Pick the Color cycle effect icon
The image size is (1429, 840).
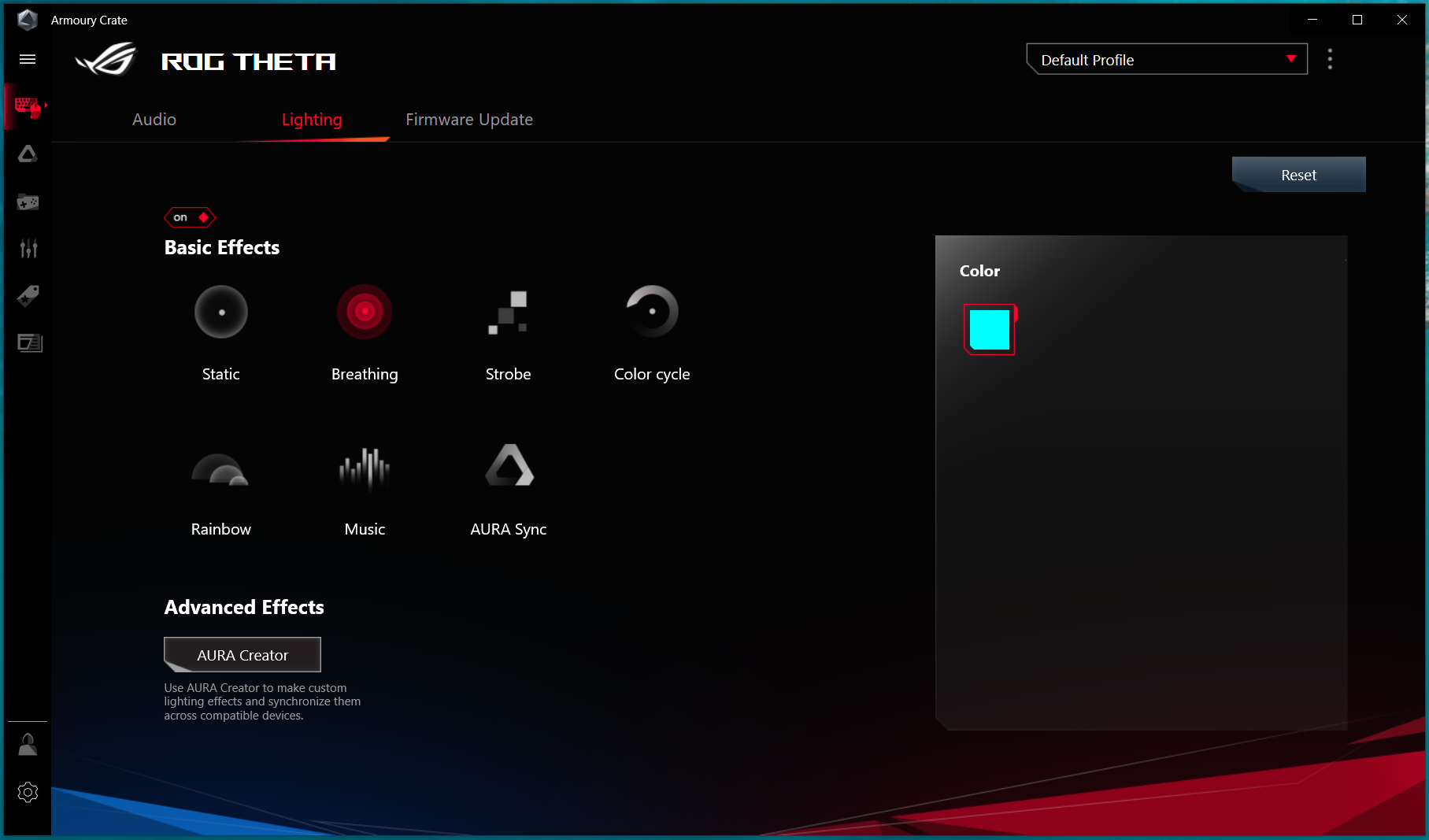coord(652,312)
